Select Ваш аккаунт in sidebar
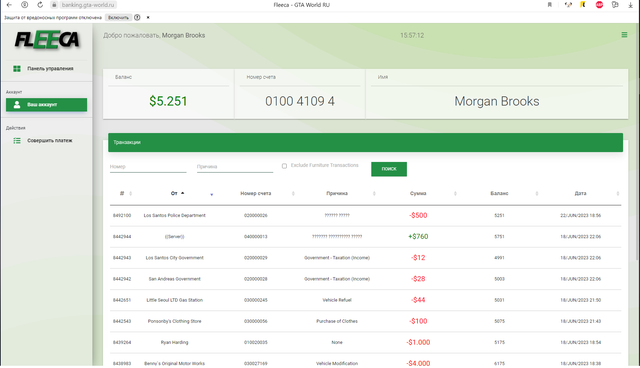The height and width of the screenshot is (368, 640). click(x=46, y=104)
